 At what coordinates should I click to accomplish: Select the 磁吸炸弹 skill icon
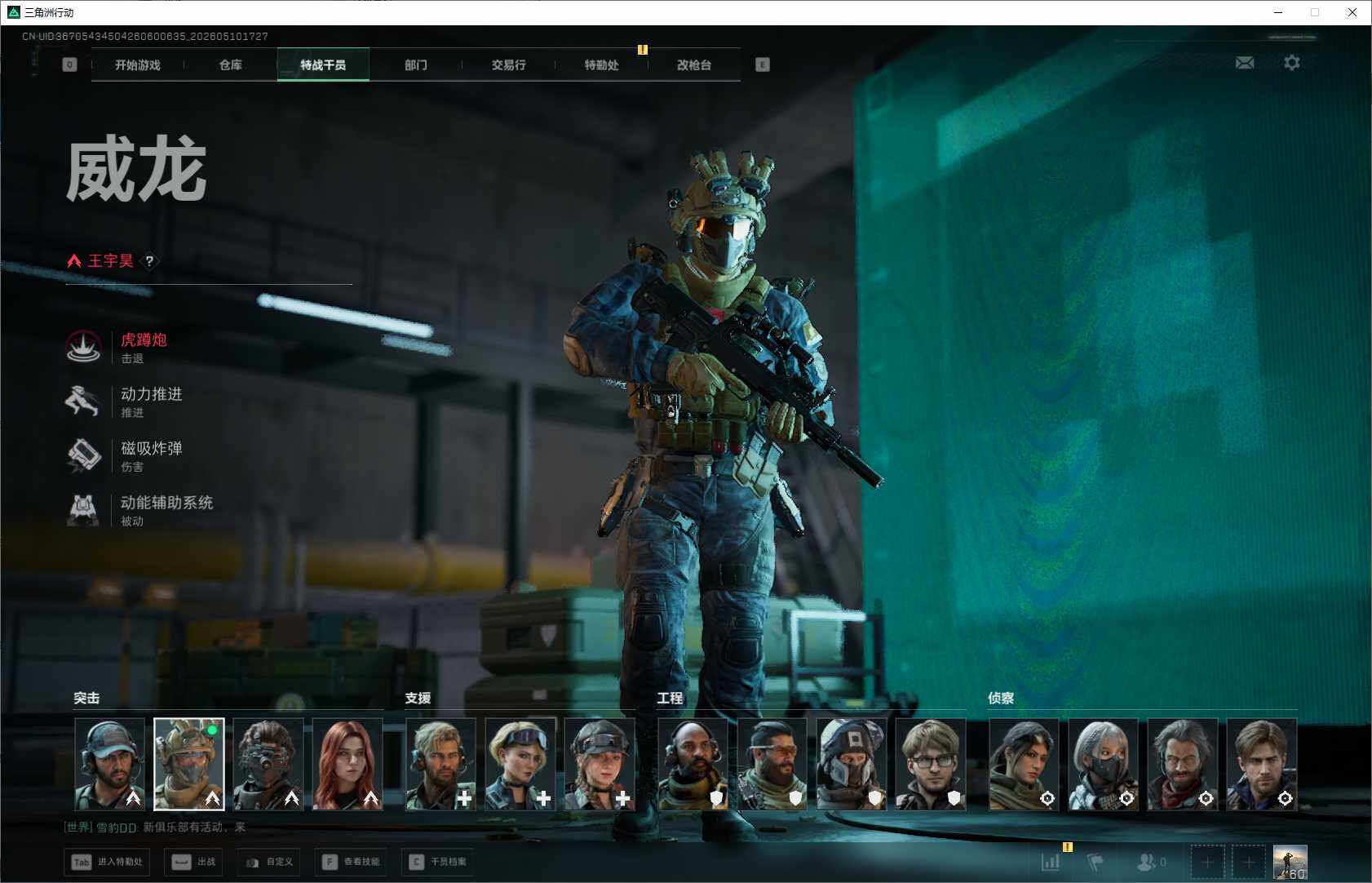pos(82,455)
